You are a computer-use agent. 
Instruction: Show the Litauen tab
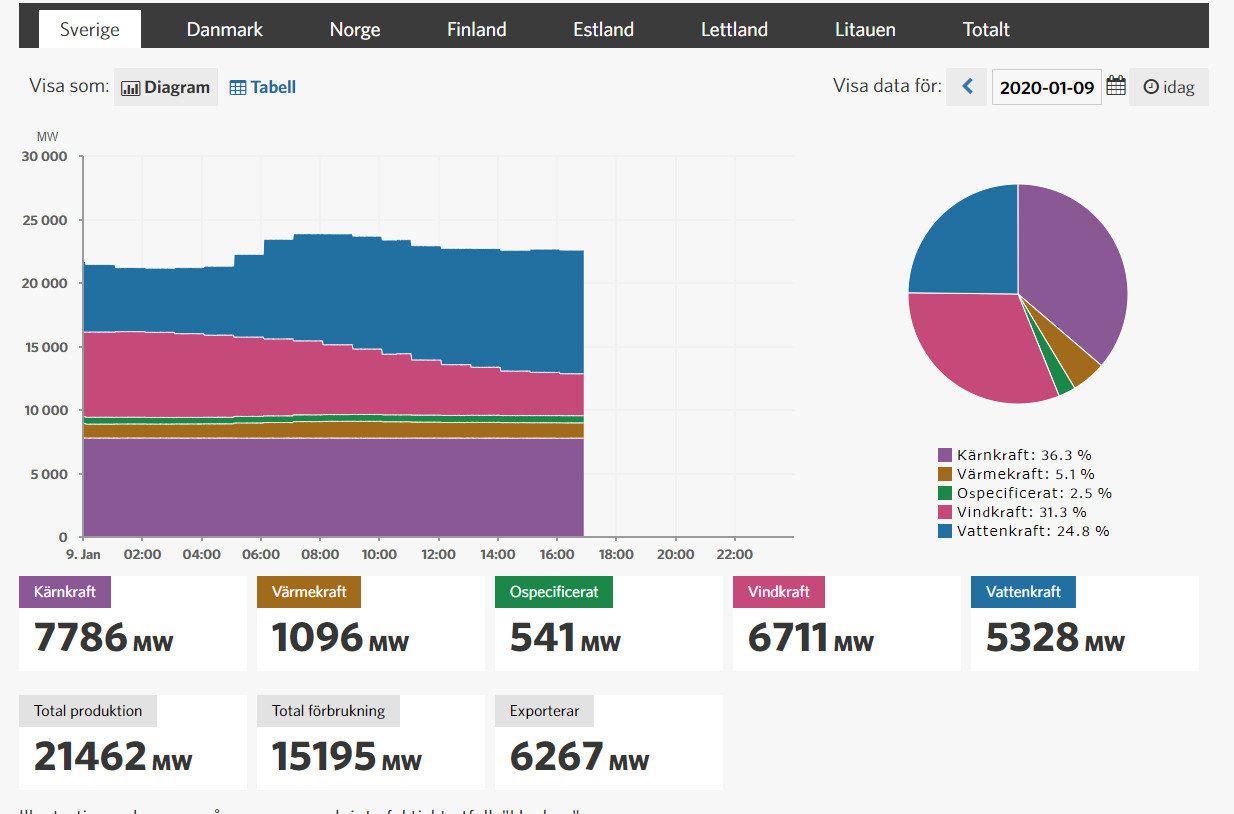click(865, 29)
